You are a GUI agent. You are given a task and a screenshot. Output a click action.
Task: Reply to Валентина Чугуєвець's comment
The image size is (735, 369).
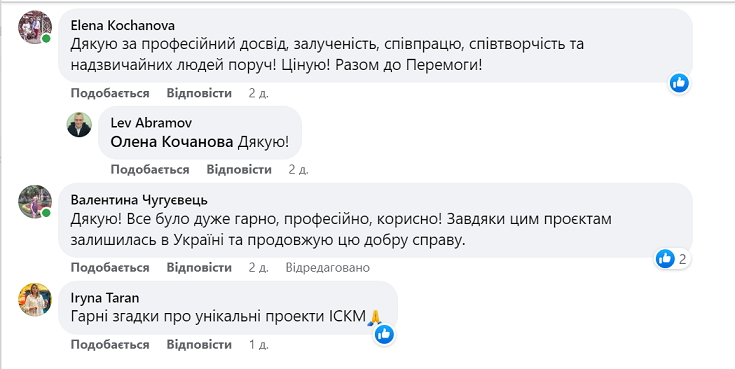[199, 268]
